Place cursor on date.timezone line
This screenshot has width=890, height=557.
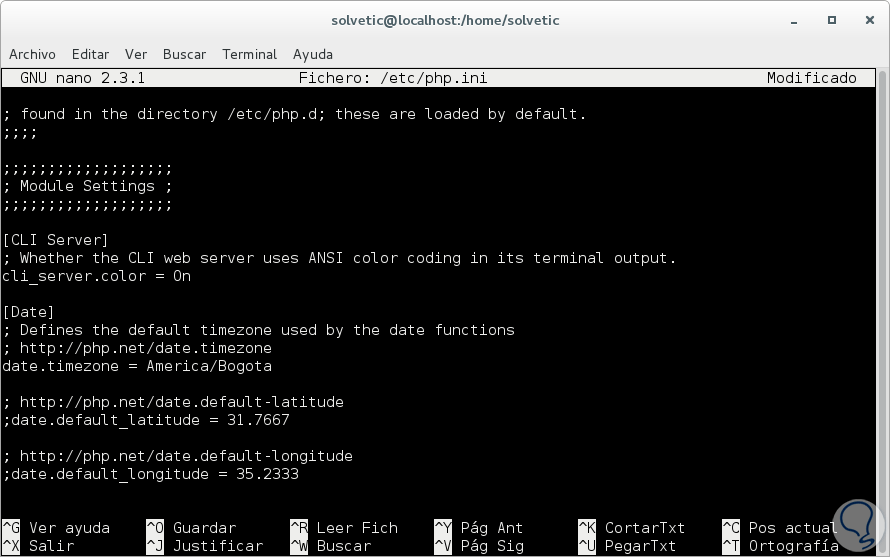coord(137,366)
